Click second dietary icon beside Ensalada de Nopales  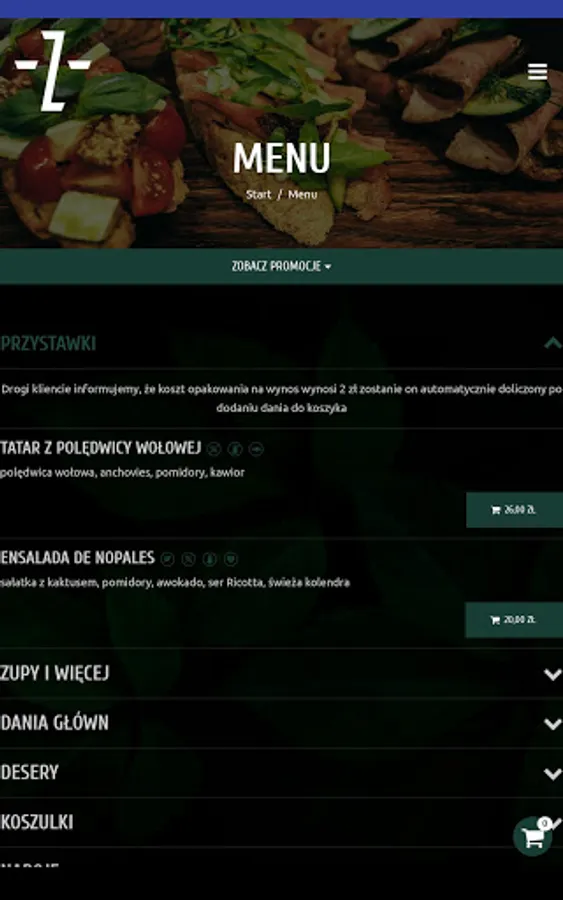tap(188, 558)
